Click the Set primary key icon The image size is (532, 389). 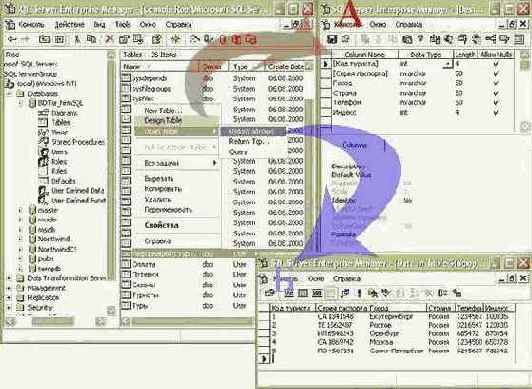(x=421, y=39)
